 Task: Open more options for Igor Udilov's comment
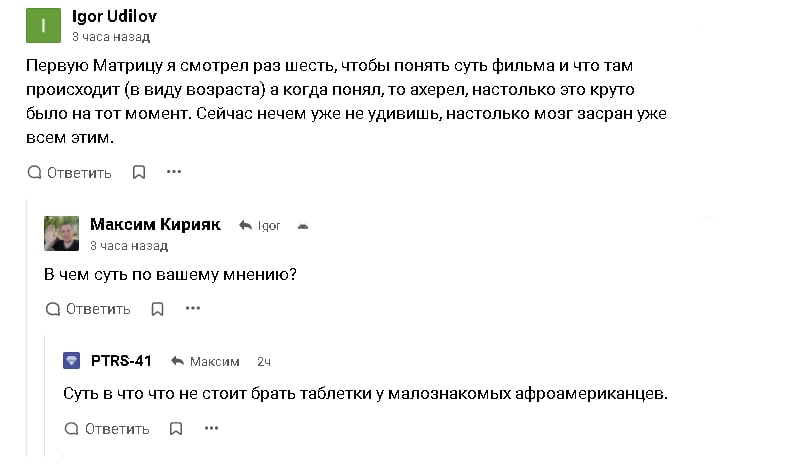174,172
